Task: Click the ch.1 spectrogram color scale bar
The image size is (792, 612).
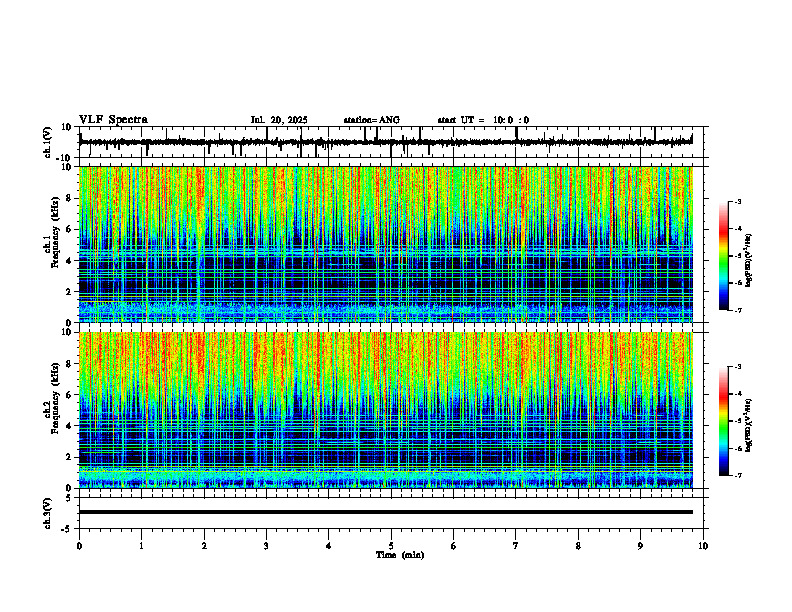Action: click(723, 256)
